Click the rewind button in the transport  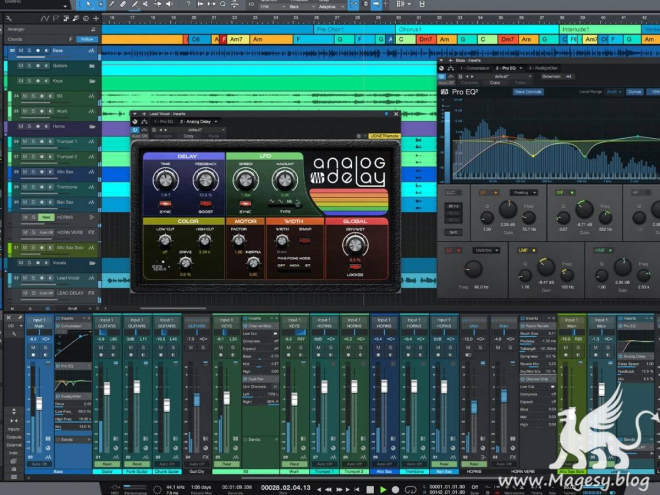point(329,490)
